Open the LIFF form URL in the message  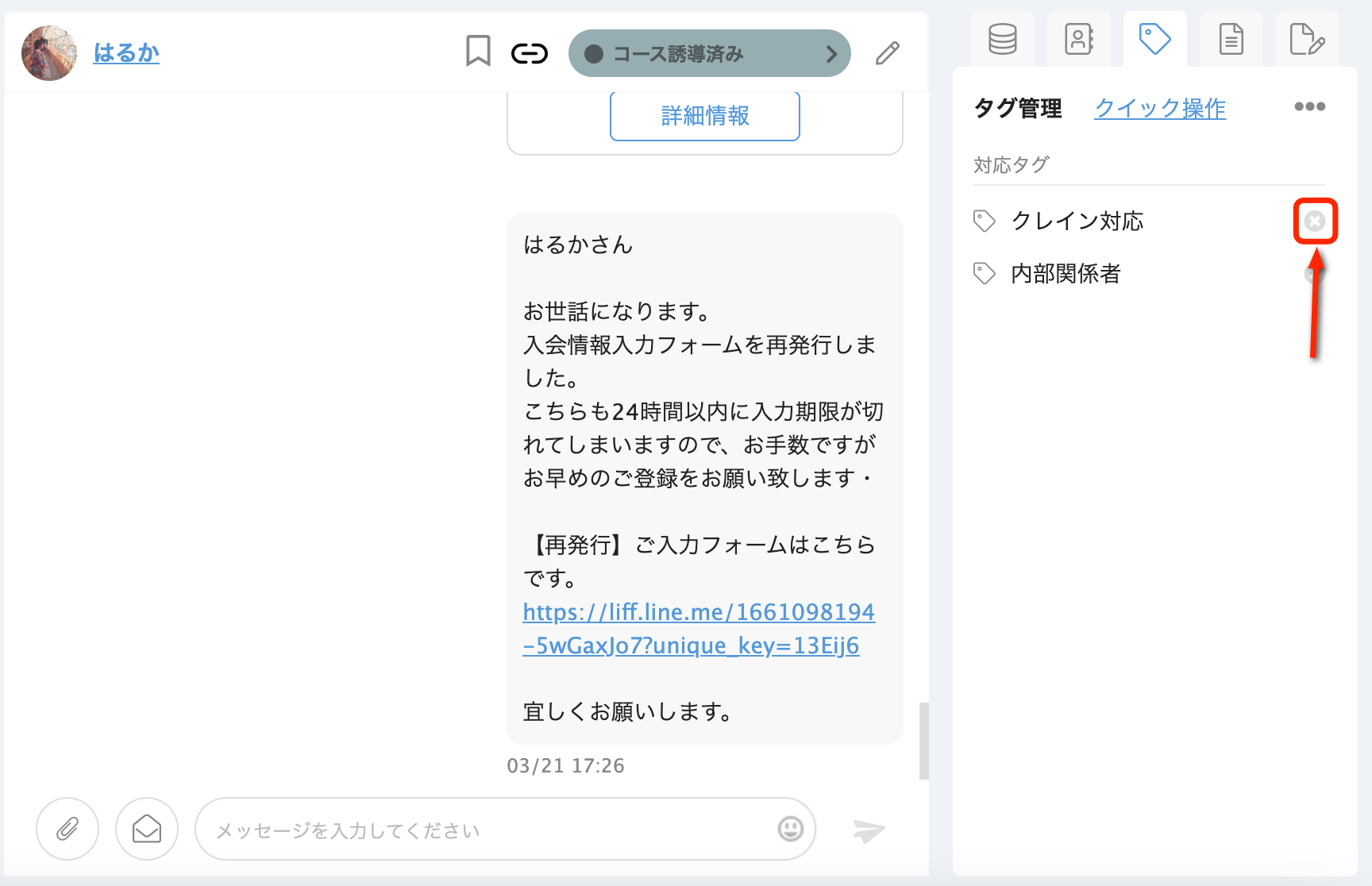click(698, 628)
